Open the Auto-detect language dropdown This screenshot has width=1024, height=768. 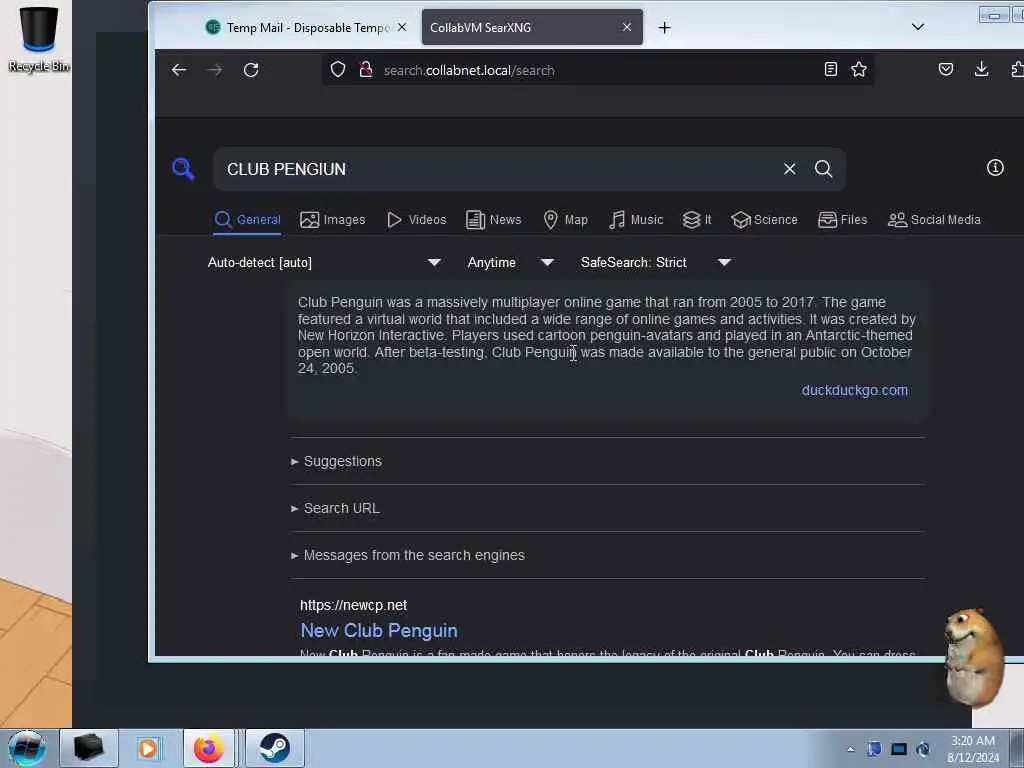325,263
